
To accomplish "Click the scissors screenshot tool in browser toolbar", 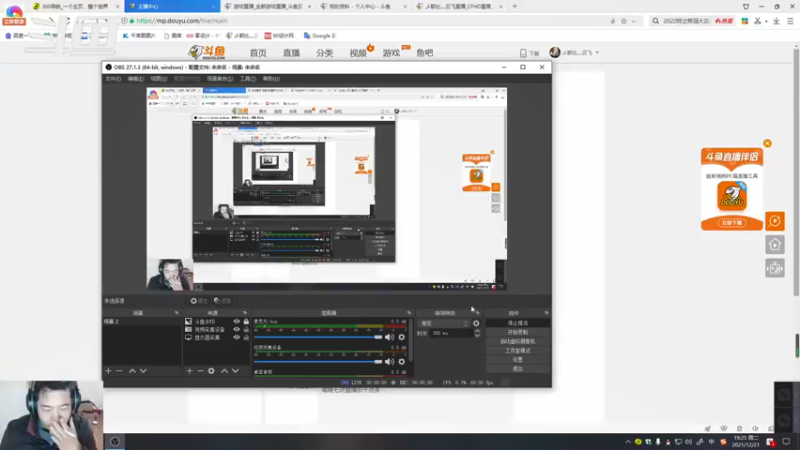I will point(758,21).
